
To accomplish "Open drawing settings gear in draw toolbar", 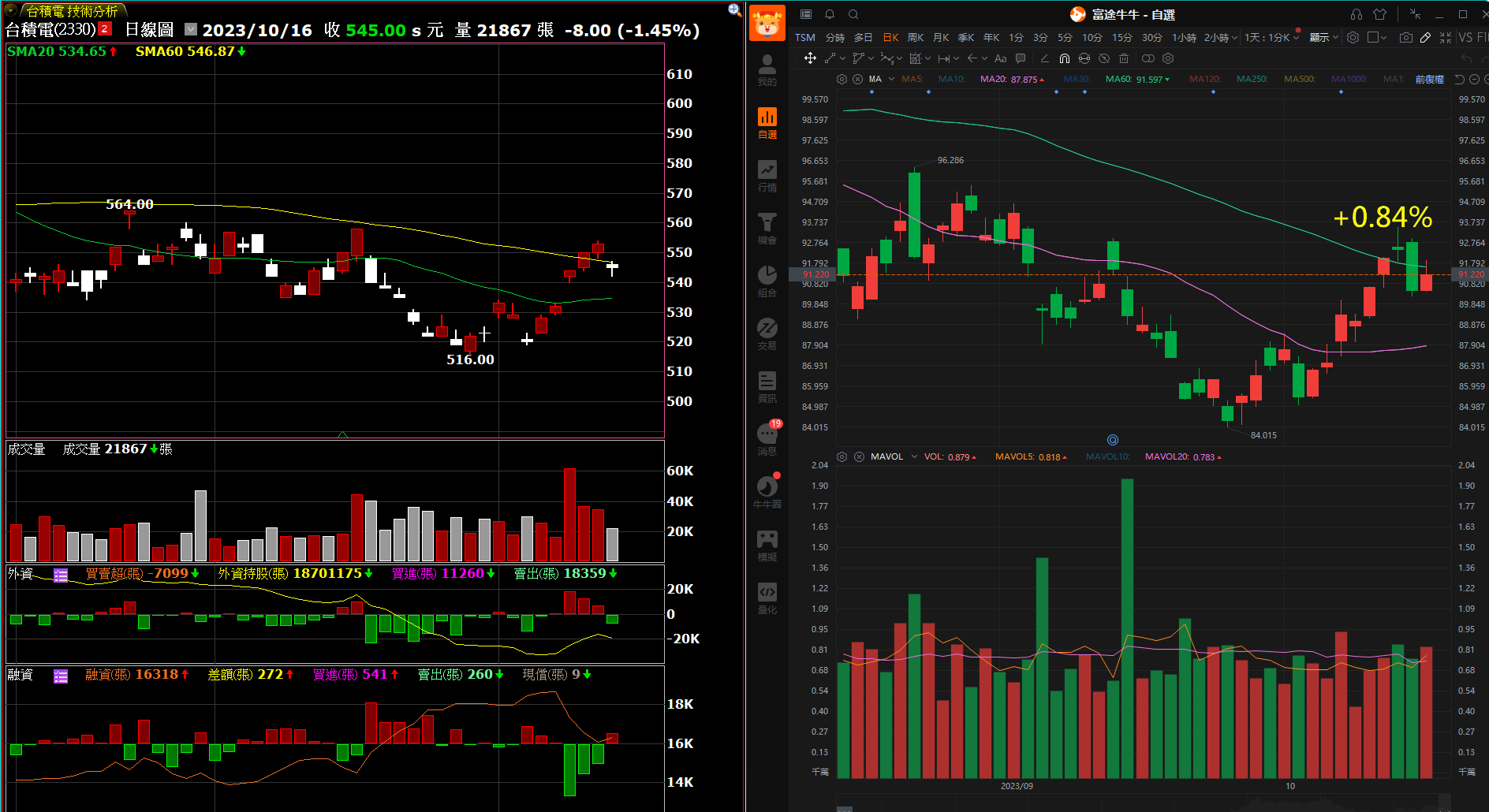I will [x=1168, y=58].
